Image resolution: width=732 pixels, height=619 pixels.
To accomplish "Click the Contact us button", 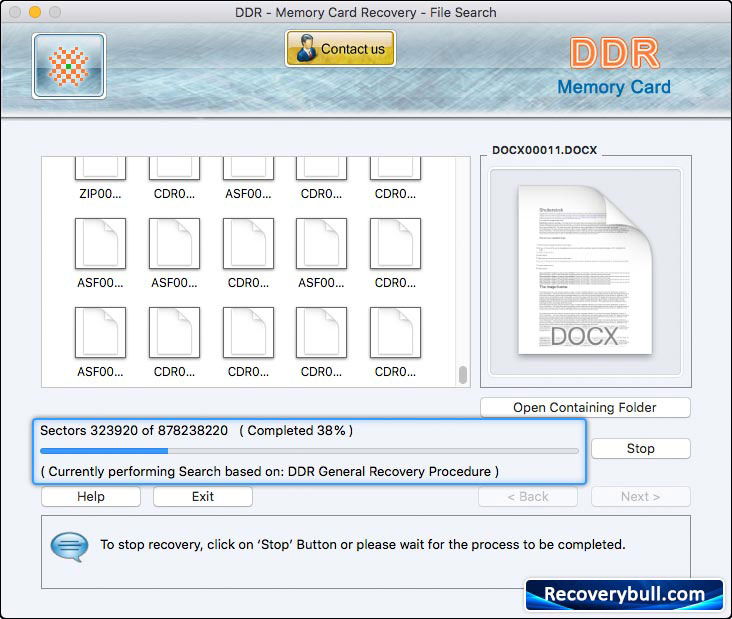I will point(340,49).
